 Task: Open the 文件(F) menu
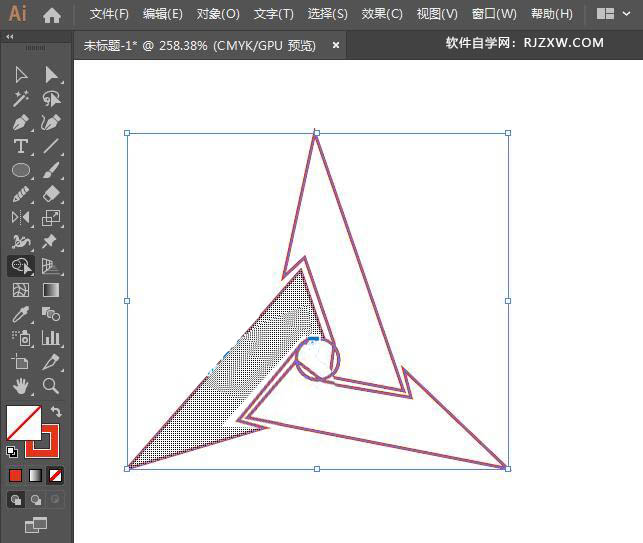(109, 14)
